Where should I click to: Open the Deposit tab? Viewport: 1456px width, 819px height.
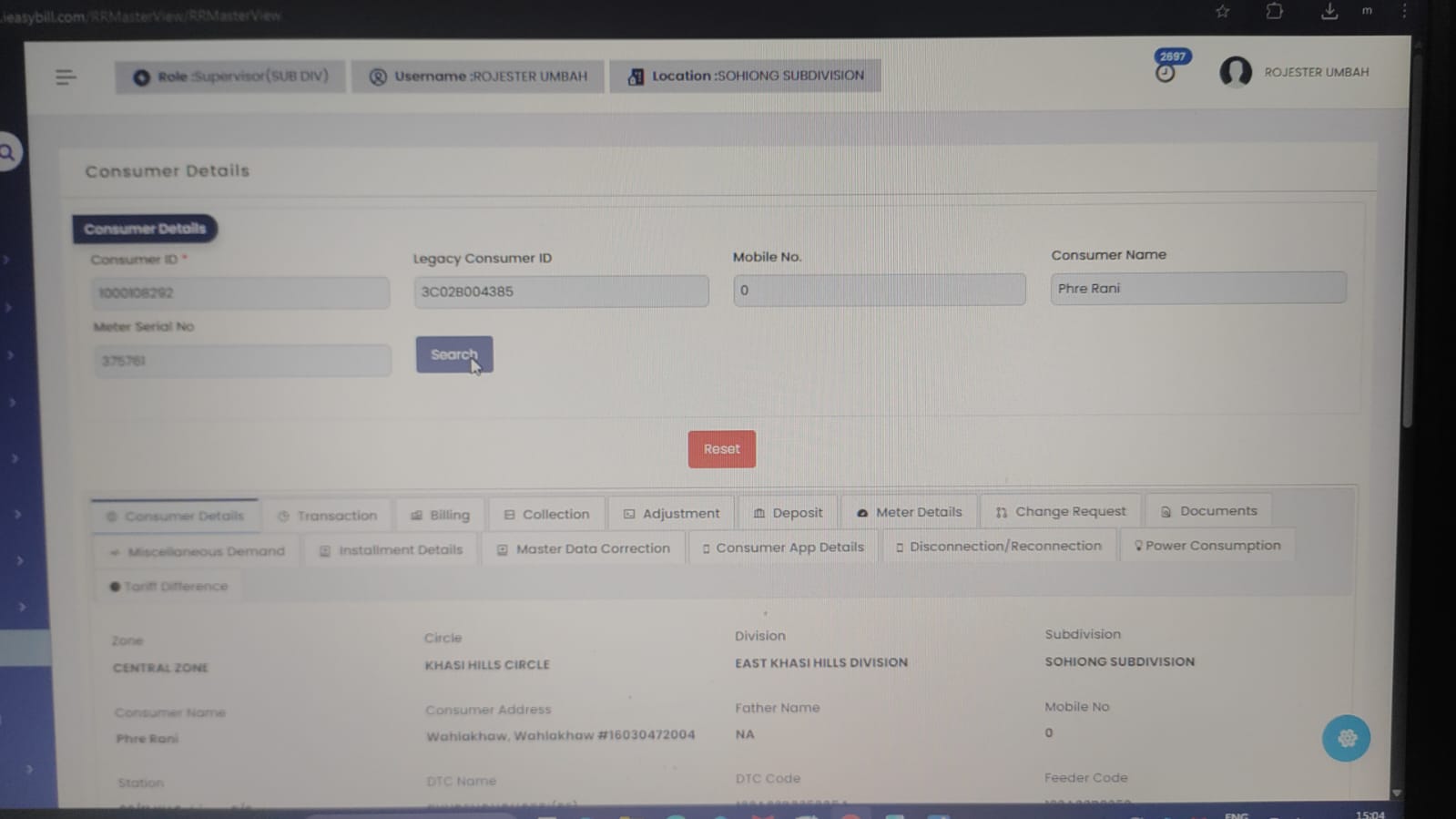[788, 513]
